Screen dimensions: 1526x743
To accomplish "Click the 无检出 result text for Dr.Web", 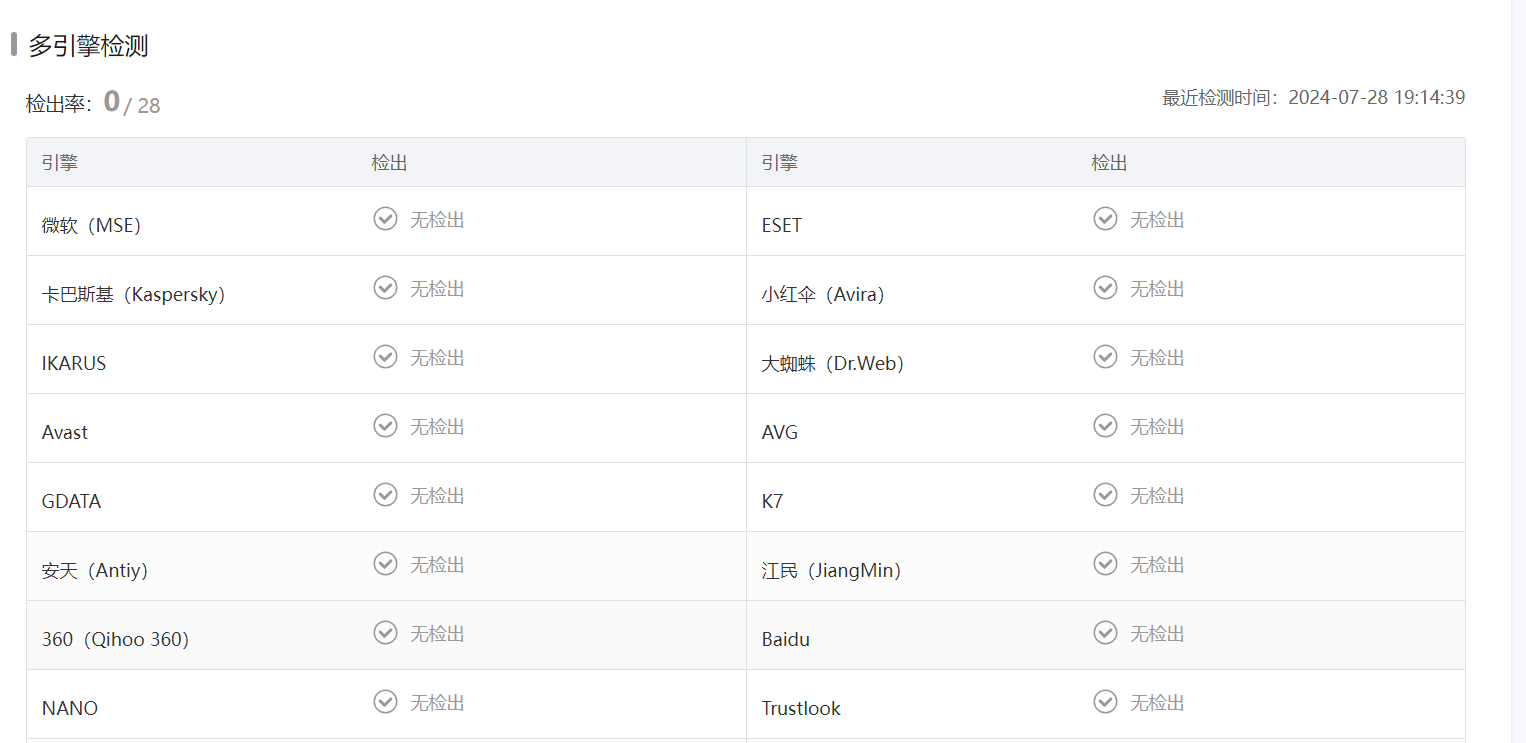I will 1157,357.
